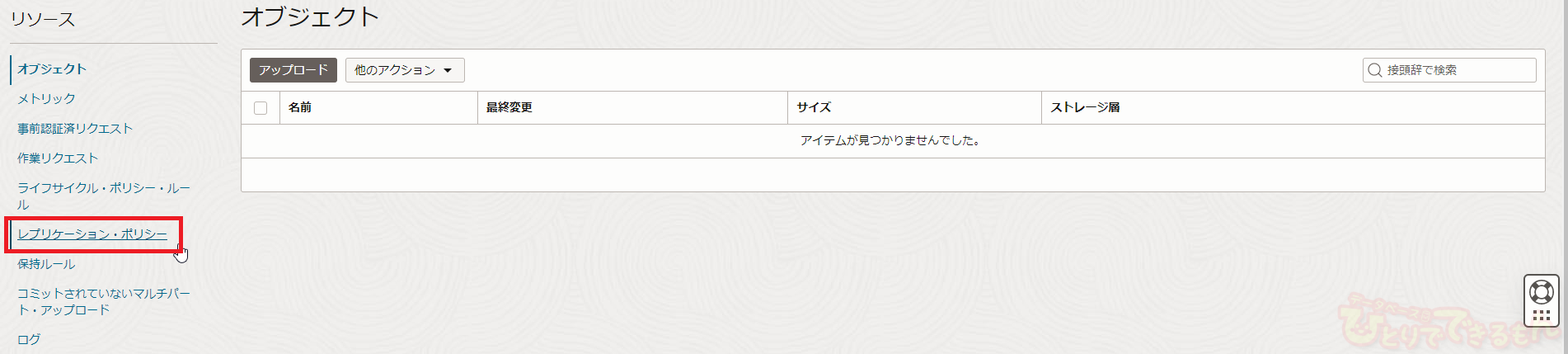
Task: Click the magnifier icon in the search box
Action: coord(1374,70)
